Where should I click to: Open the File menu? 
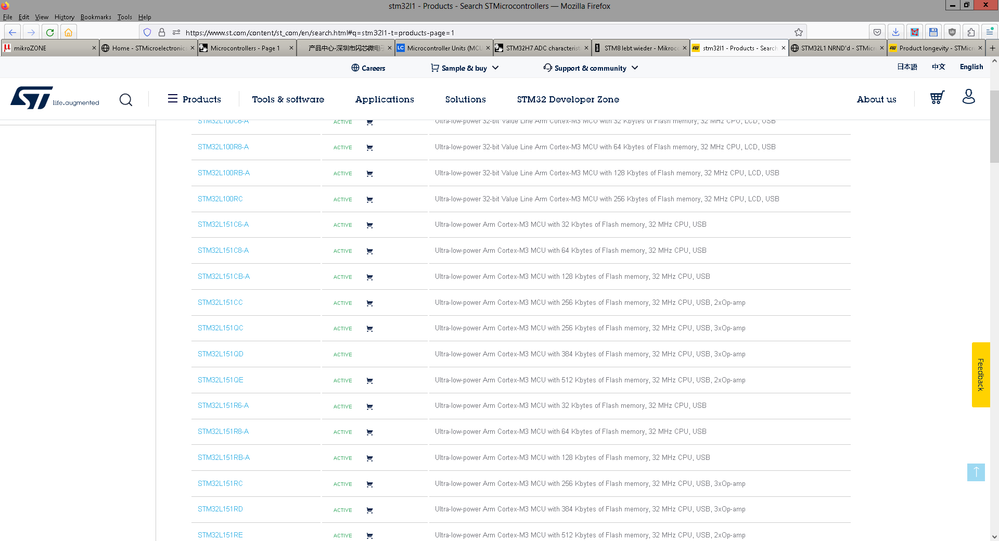[x=8, y=17]
